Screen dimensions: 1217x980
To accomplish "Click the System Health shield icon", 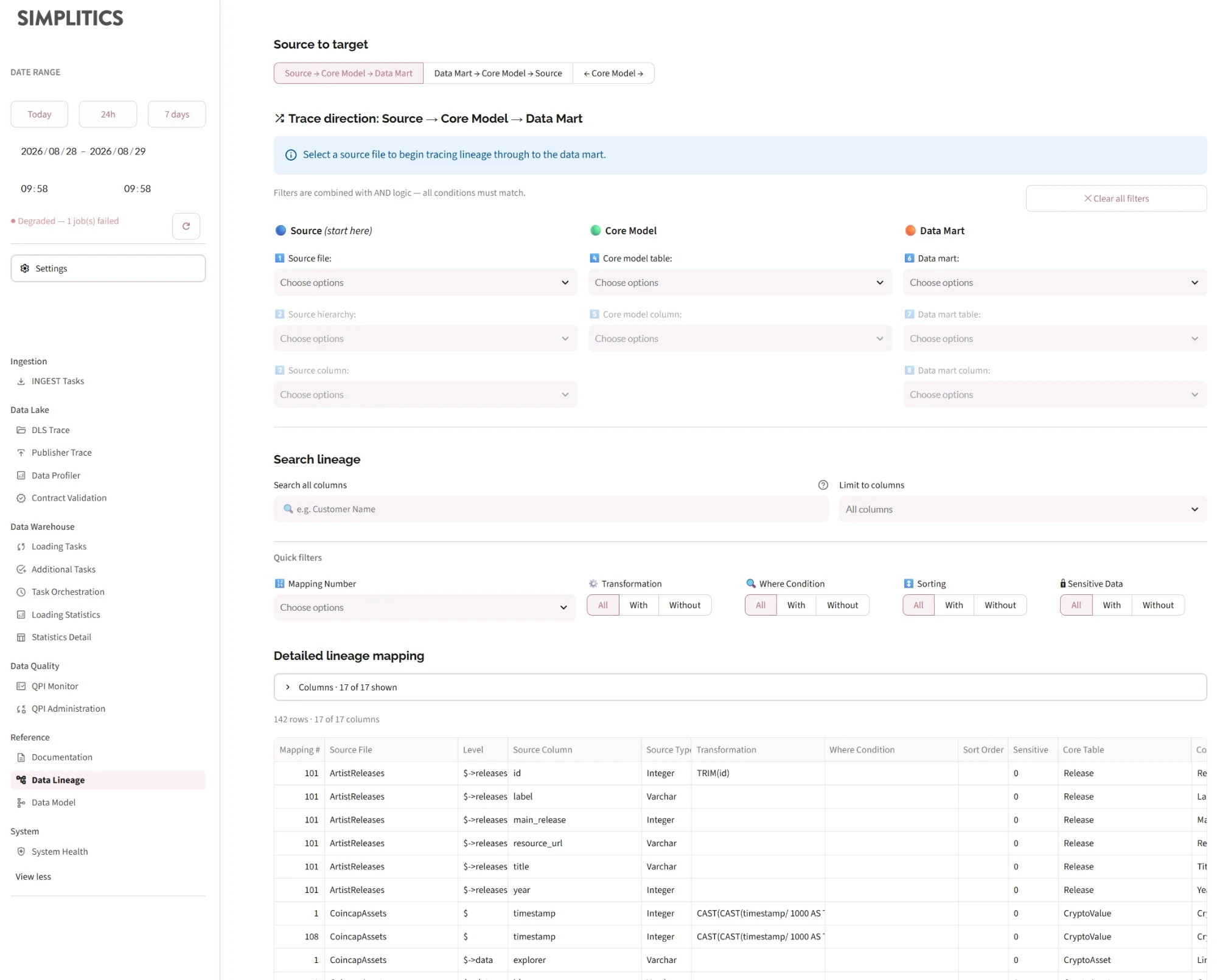I will tap(21, 852).
